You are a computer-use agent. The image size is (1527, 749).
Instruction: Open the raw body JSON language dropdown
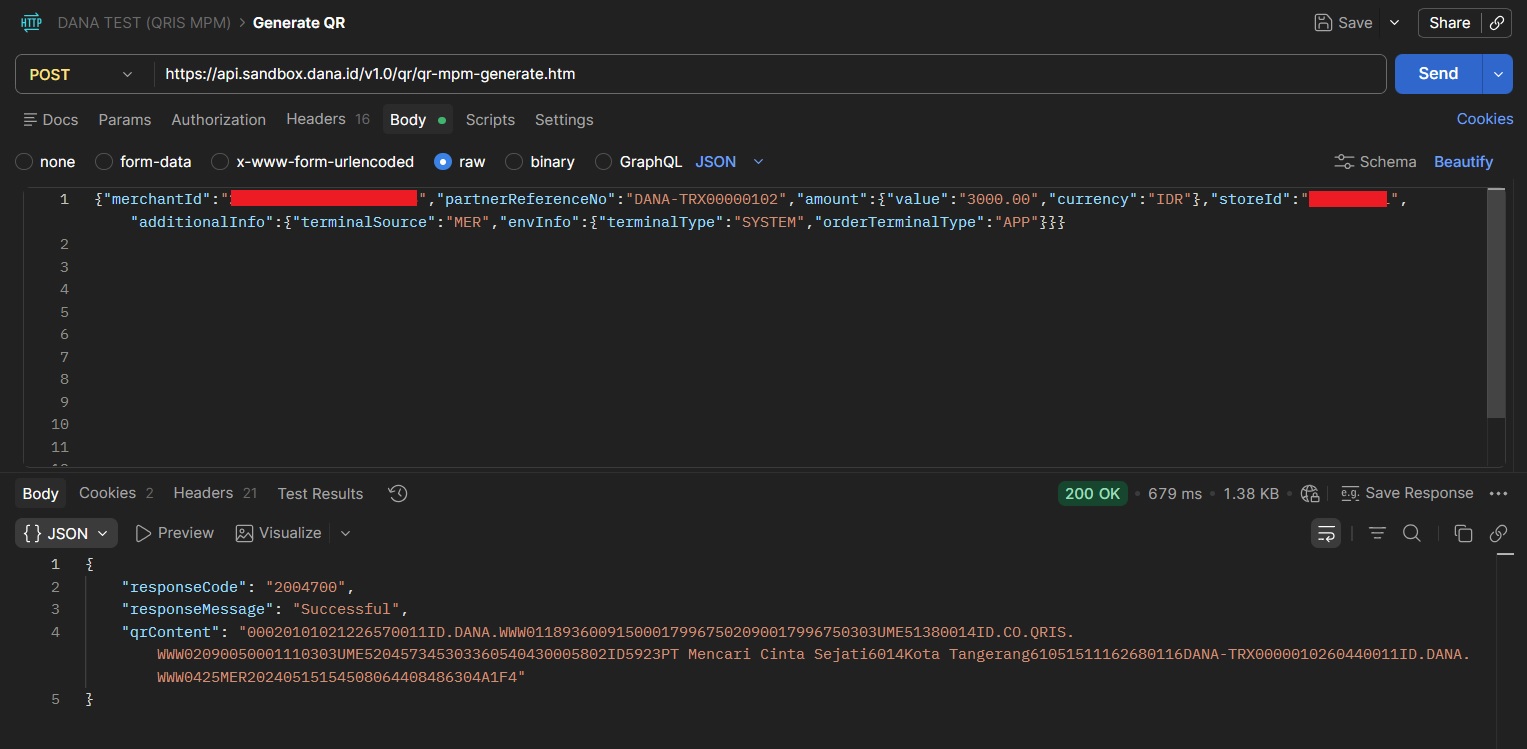(x=729, y=161)
